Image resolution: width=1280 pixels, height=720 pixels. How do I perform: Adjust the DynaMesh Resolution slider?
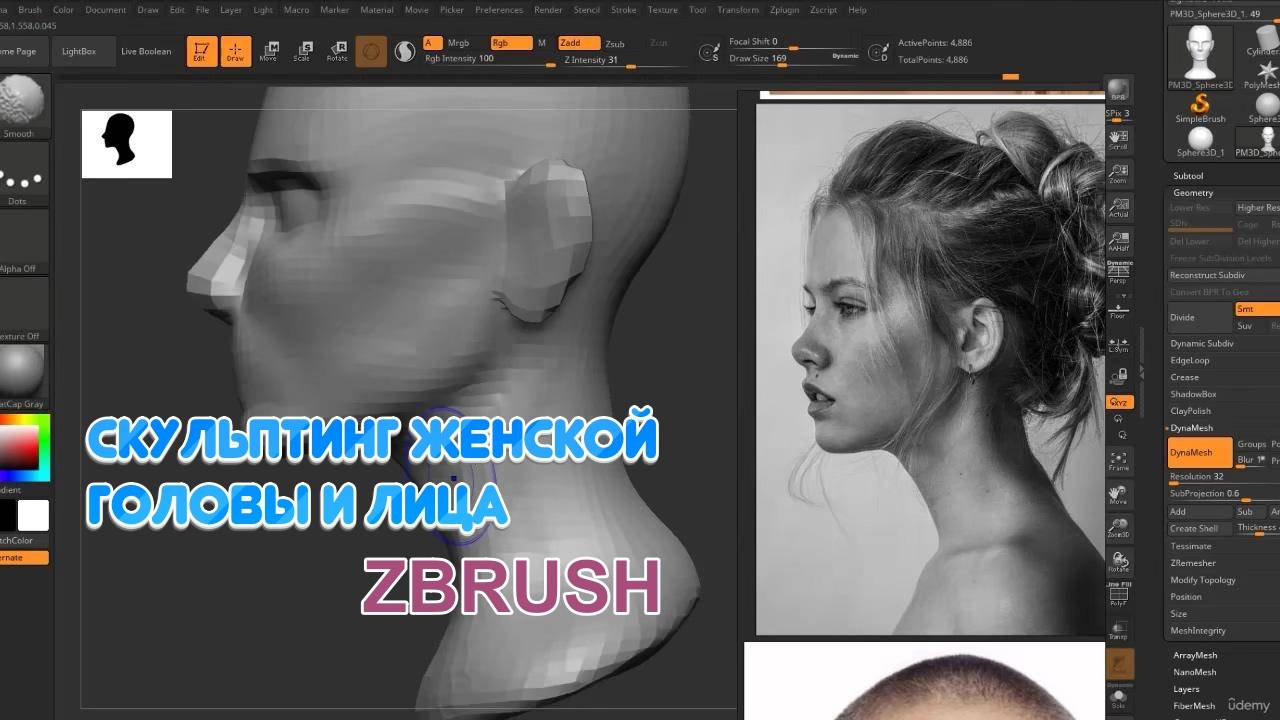point(1224,477)
